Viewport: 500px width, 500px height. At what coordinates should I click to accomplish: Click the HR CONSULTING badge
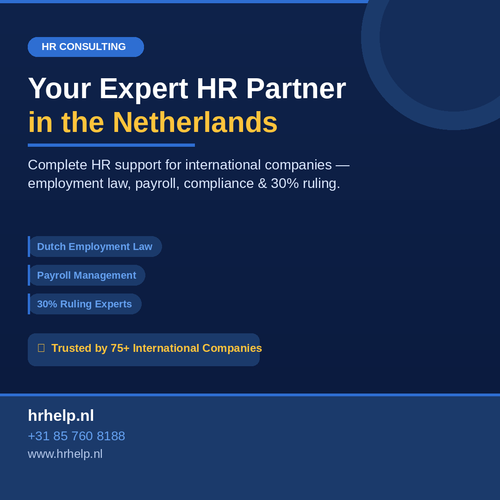[86, 47]
